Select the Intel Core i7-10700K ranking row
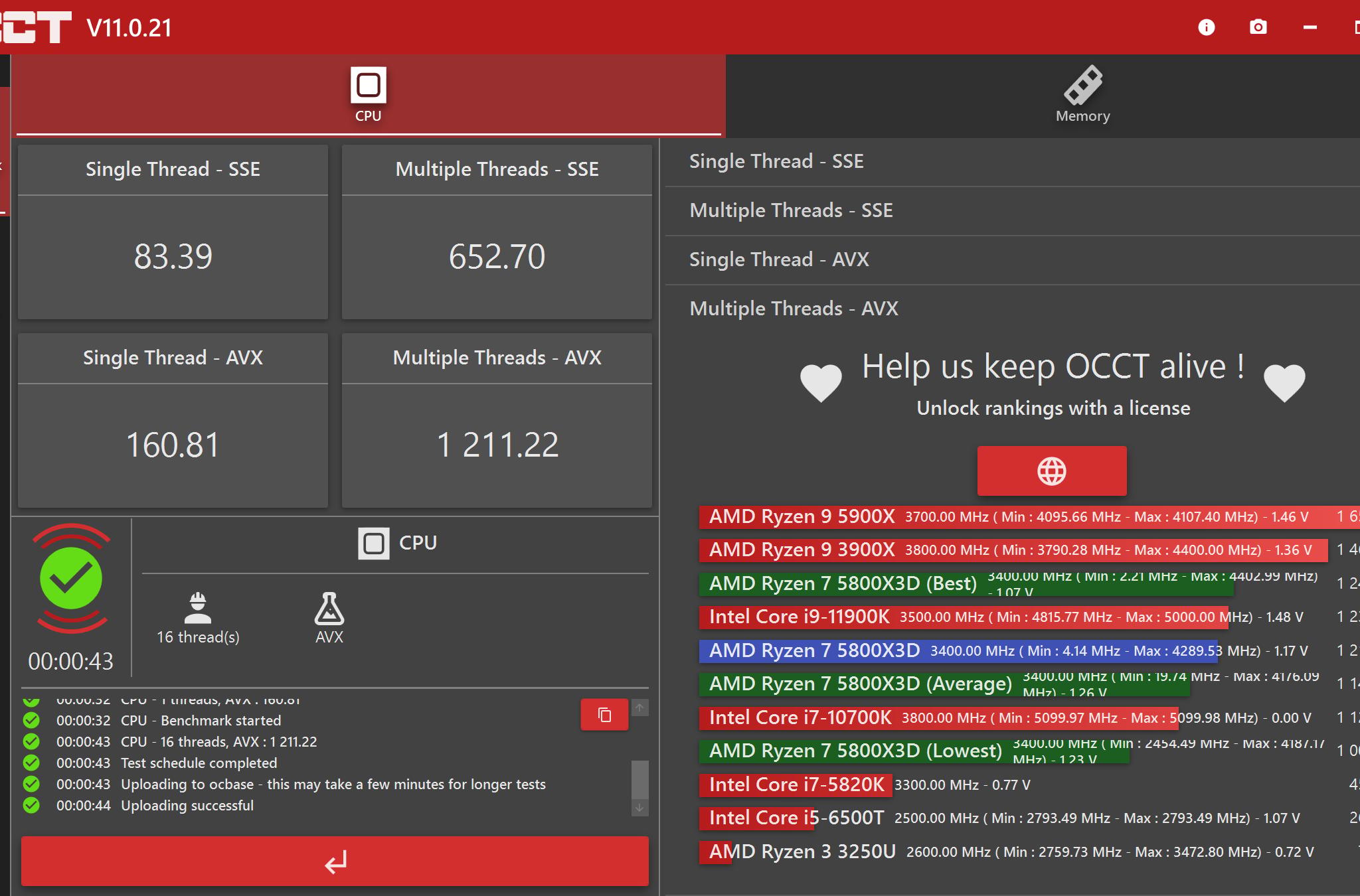 [1029, 718]
